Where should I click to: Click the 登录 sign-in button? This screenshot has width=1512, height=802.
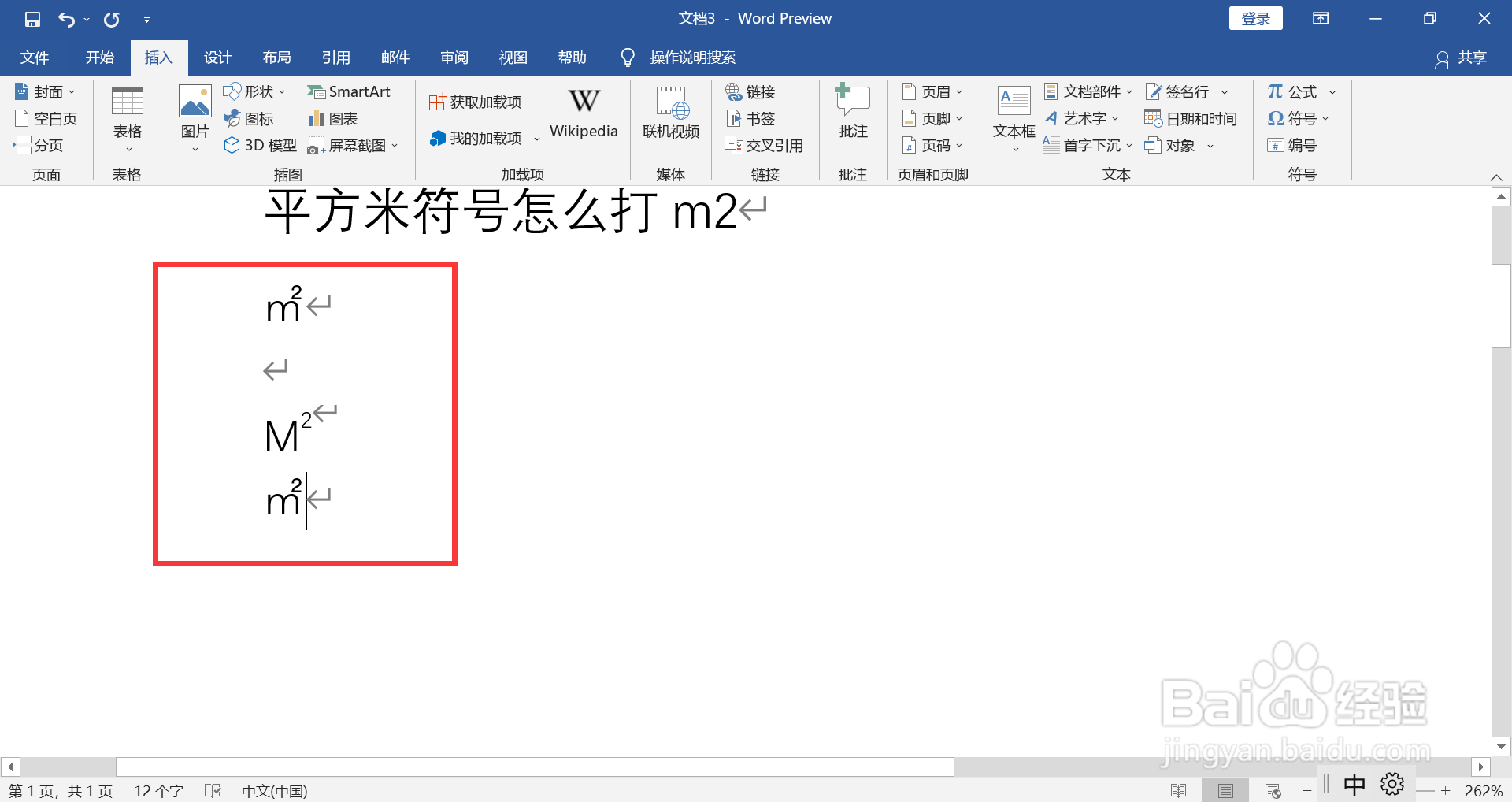pos(1255,17)
